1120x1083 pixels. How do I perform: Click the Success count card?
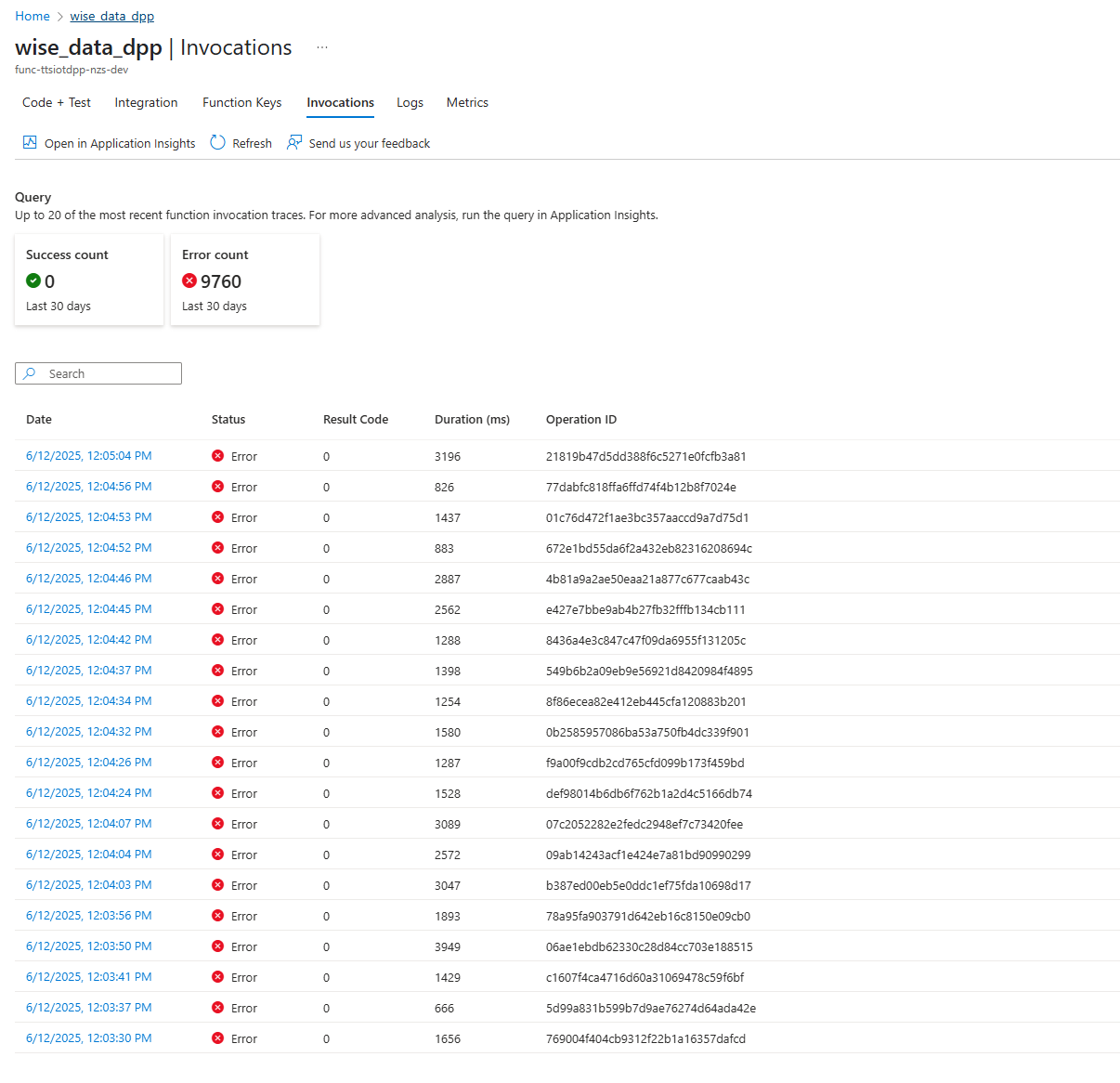89,280
